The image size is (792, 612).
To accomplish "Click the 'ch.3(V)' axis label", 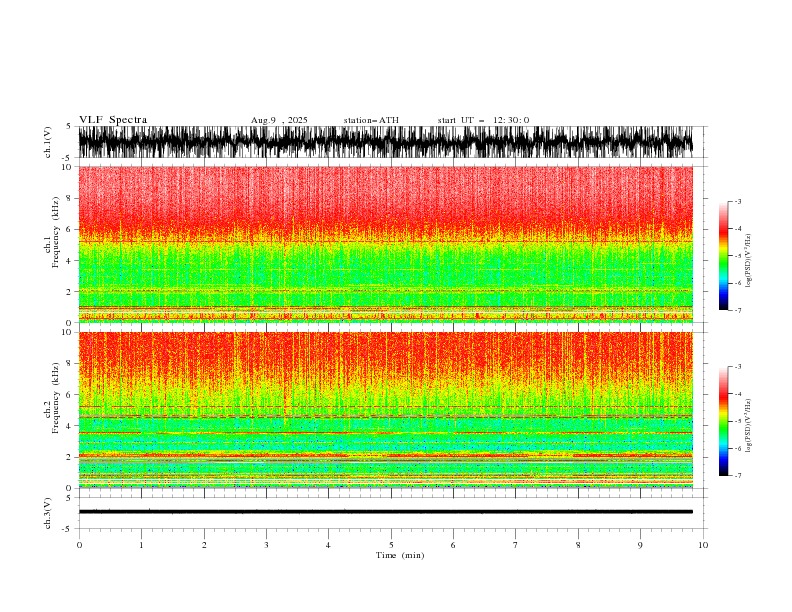I will point(48,513).
